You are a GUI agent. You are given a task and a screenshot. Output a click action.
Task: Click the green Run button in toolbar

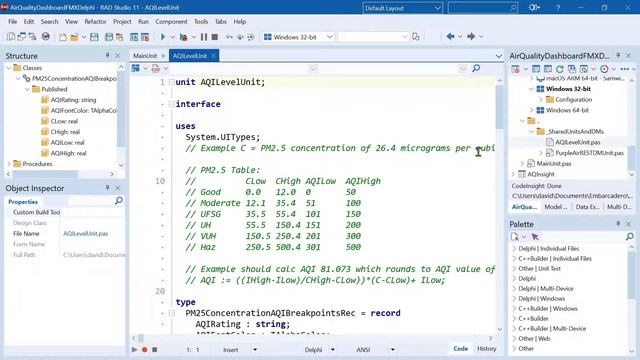pos(163,37)
